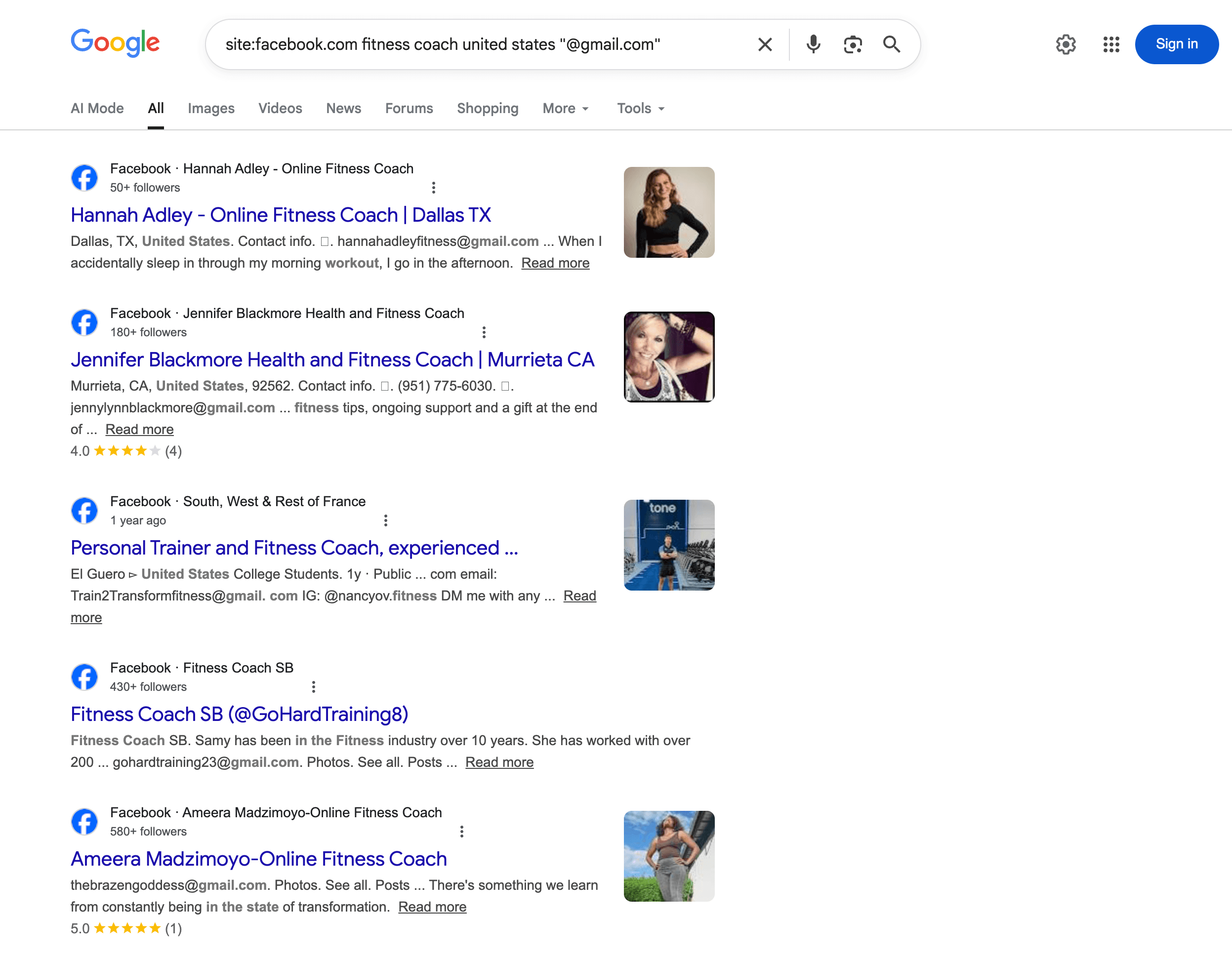Switch to Forums tab
Viewport: 1232px width, 956px height.
(x=409, y=108)
